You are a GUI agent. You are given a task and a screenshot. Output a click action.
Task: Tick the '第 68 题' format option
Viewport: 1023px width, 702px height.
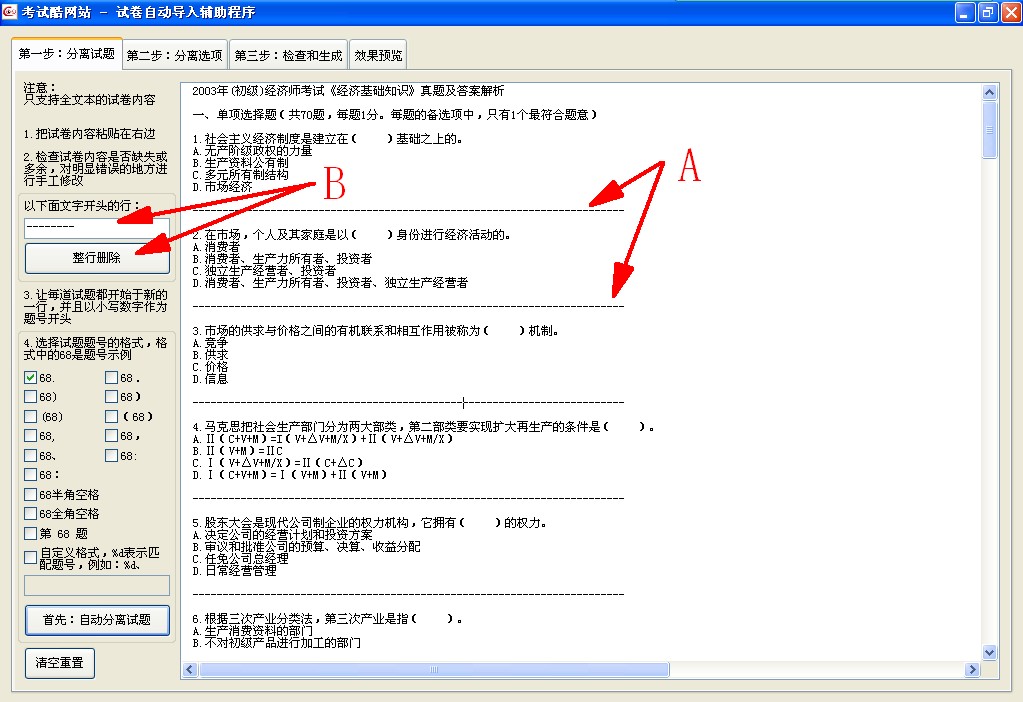31,534
